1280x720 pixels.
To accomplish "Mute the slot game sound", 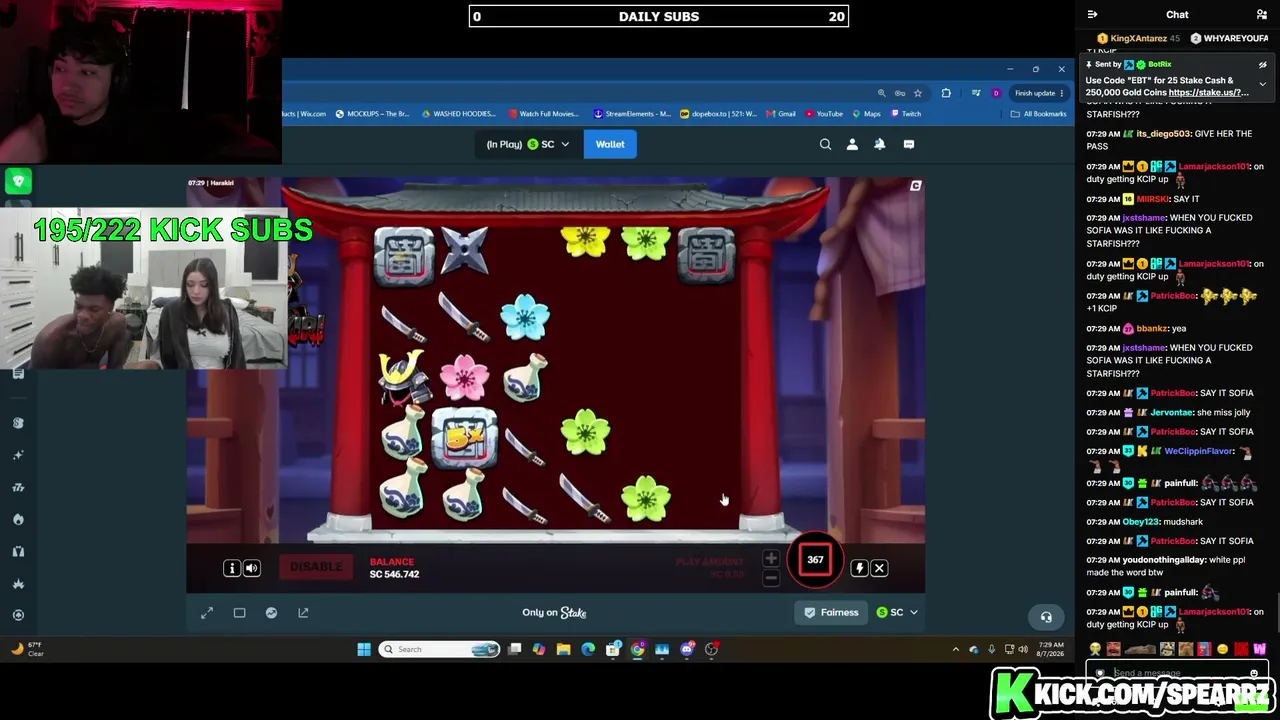I will [x=252, y=568].
